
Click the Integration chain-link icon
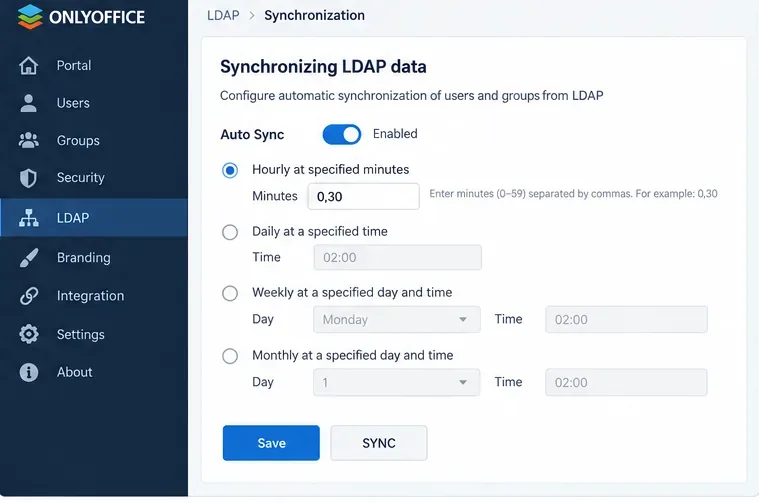point(29,296)
